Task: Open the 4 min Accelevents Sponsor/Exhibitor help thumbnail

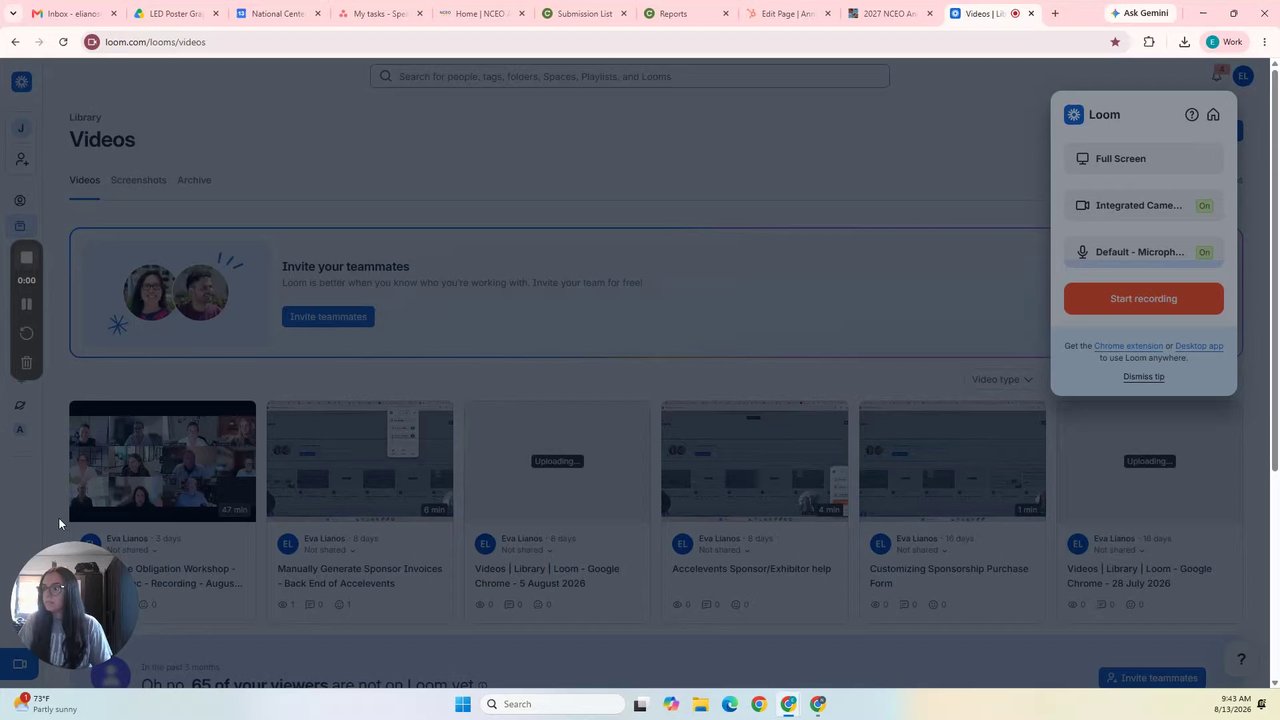Action: point(754,461)
